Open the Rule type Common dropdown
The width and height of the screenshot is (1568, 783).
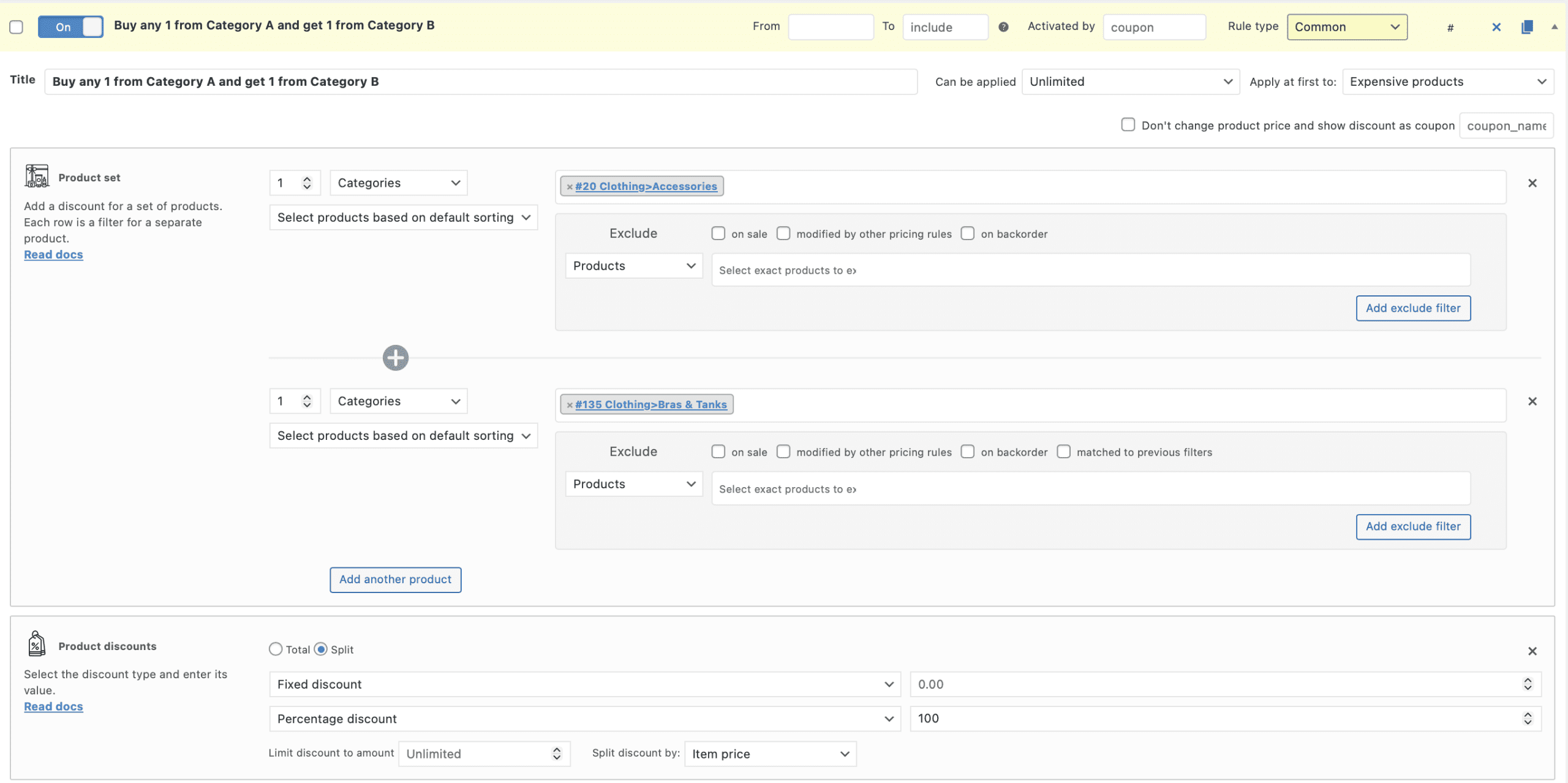coord(1347,27)
